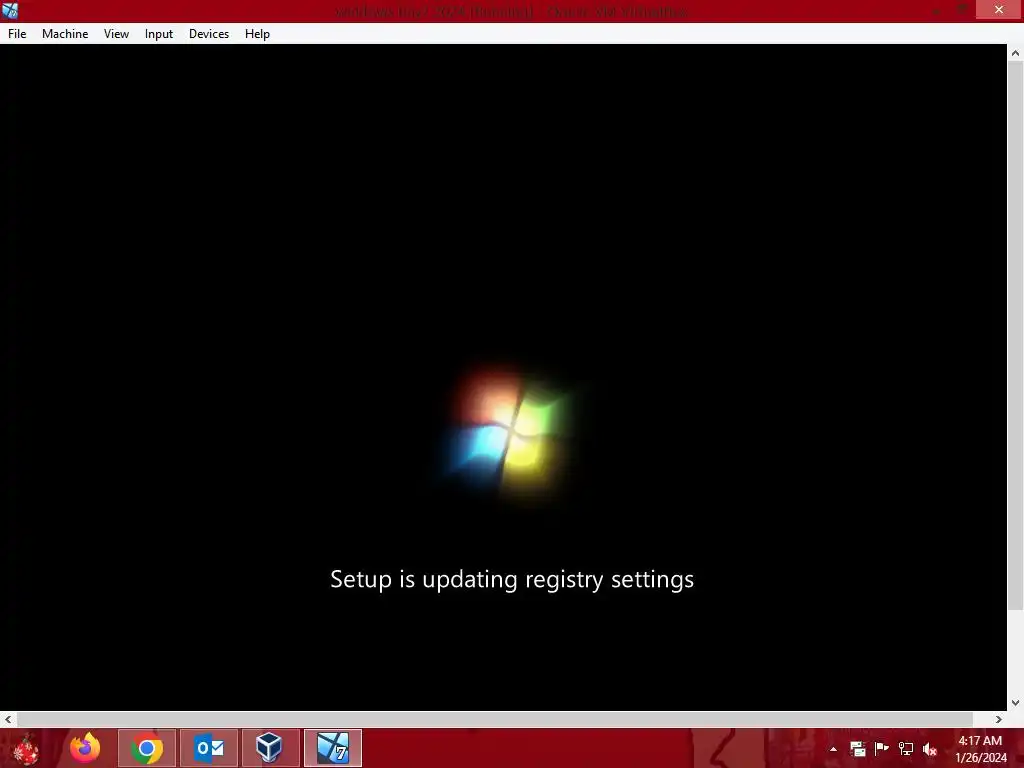The height and width of the screenshot is (768, 1024).
Task: Open the Devices menu
Action: coord(209,34)
